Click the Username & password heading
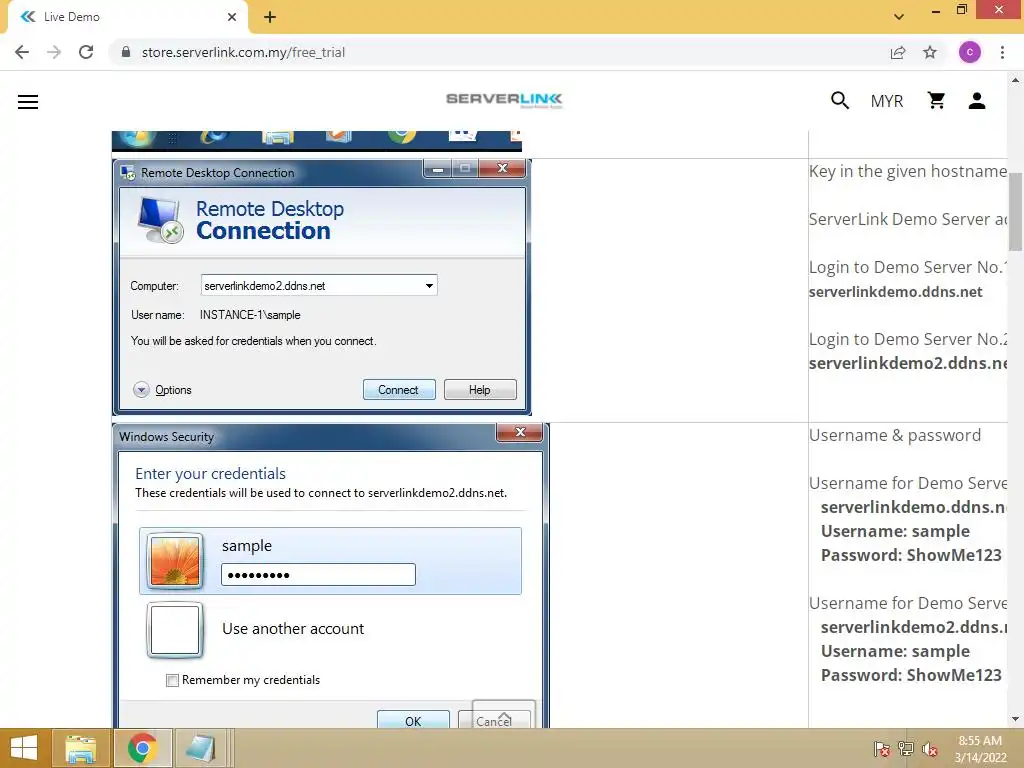The width and height of the screenshot is (1024, 768). 895,436
